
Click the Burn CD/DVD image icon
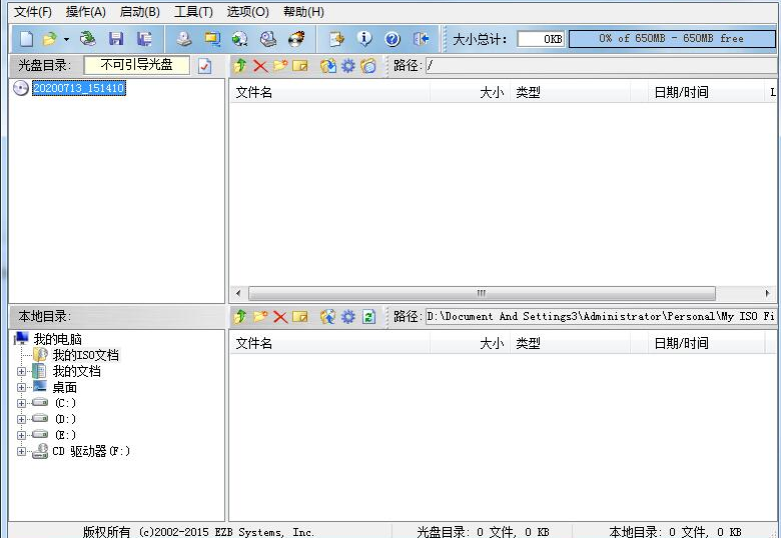click(x=297, y=39)
